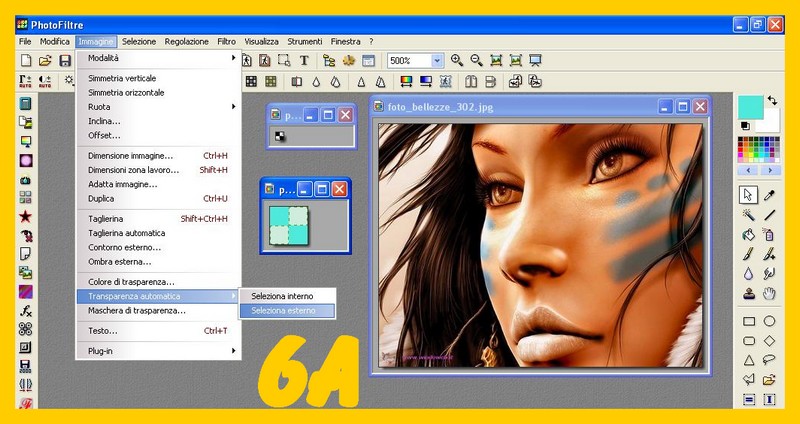Select the lasso selection shape
The height and width of the screenshot is (424, 800).
770,360
